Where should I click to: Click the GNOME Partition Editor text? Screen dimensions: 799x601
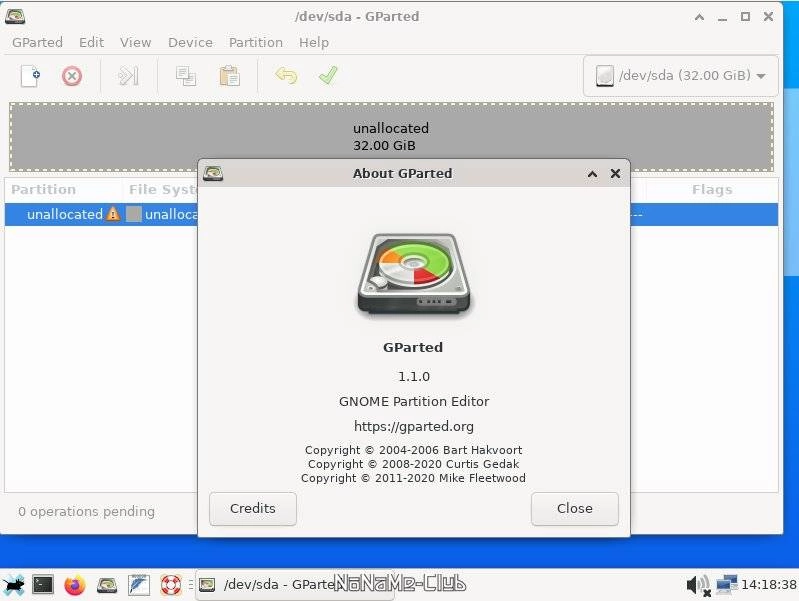click(414, 402)
